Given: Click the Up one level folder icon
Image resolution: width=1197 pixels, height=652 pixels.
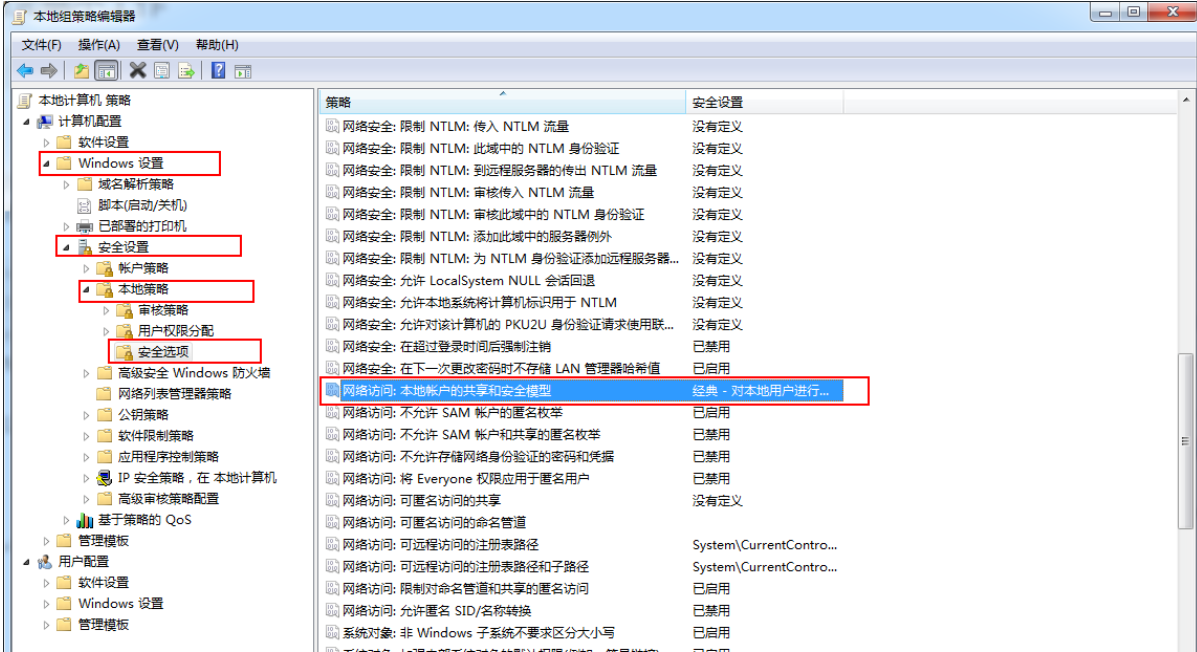Looking at the screenshot, I should pos(81,71).
